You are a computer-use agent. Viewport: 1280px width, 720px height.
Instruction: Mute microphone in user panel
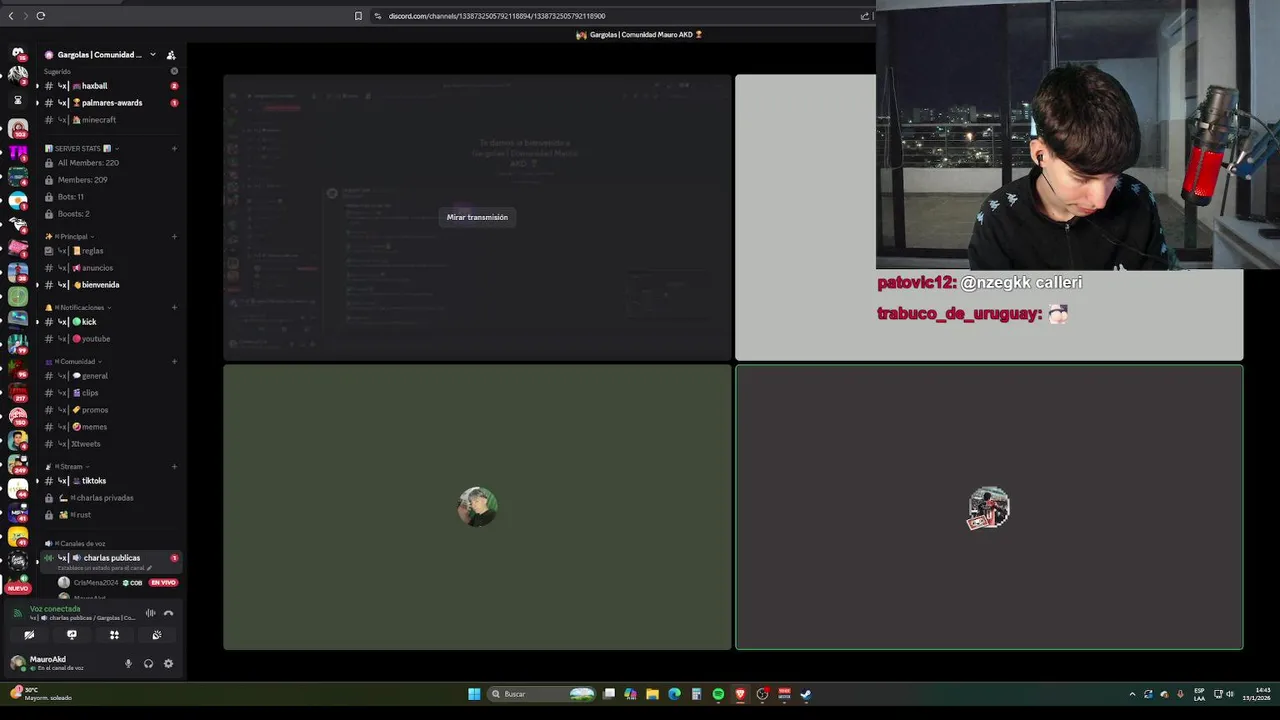(x=128, y=663)
